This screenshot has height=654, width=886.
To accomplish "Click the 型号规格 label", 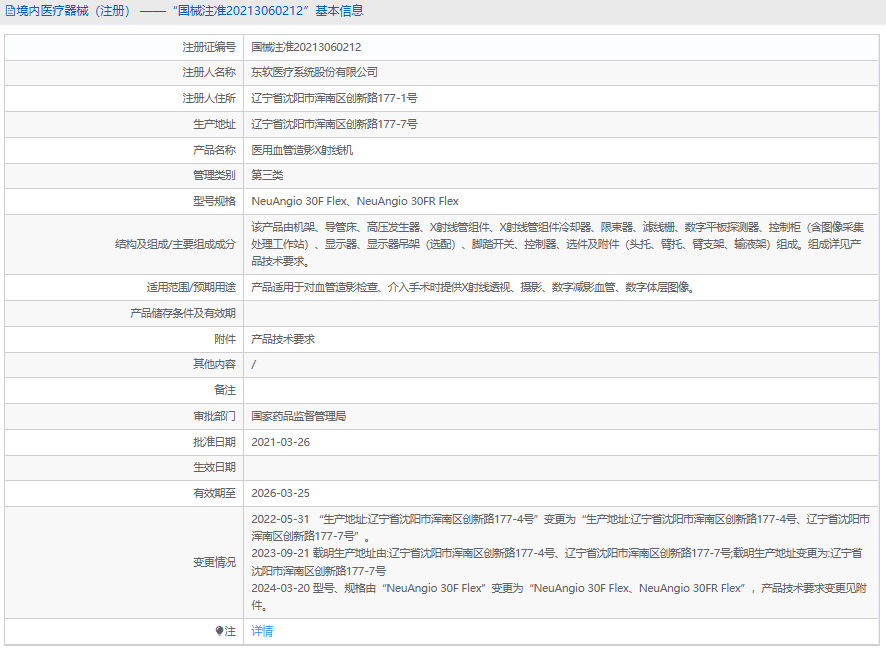I will click(214, 201).
